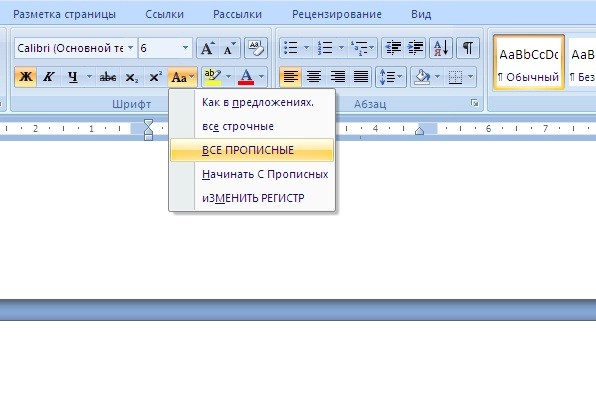Align text left

tap(290, 77)
